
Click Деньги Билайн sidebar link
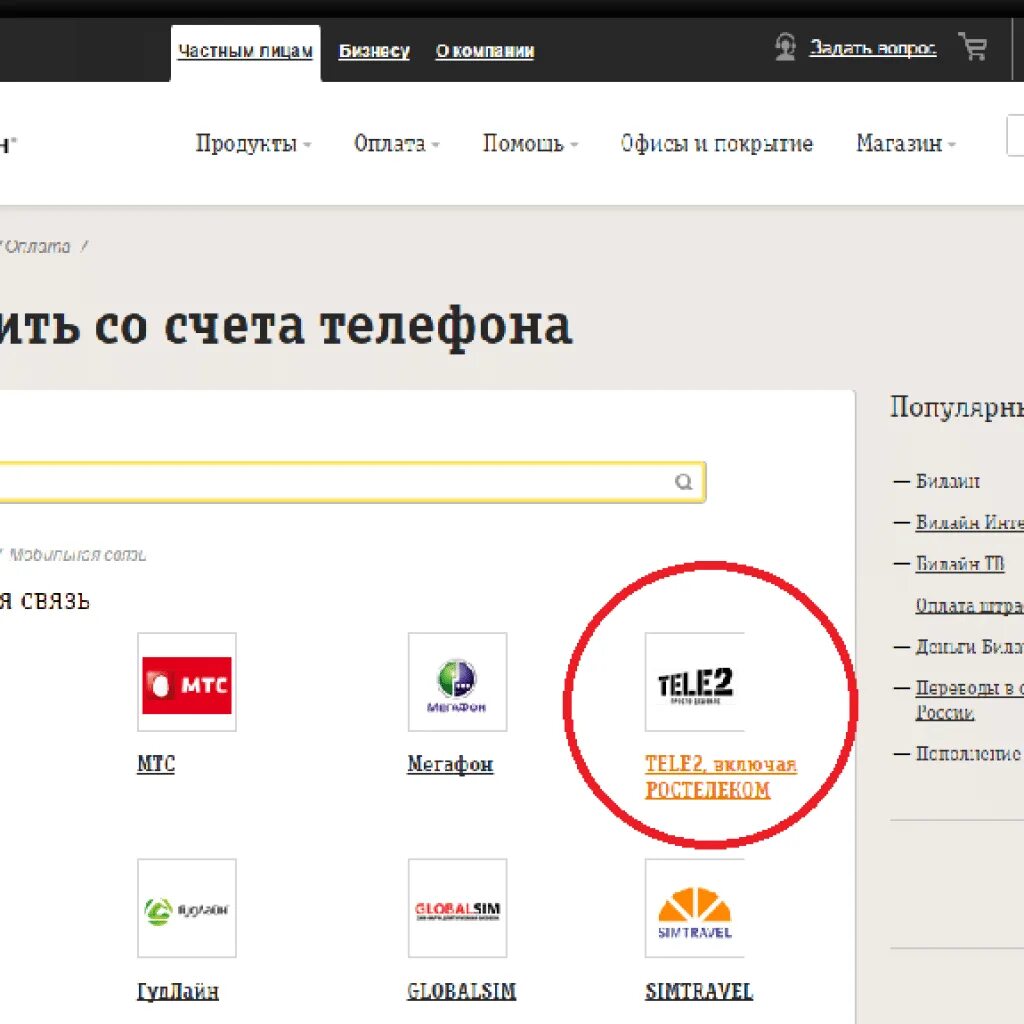click(969, 647)
